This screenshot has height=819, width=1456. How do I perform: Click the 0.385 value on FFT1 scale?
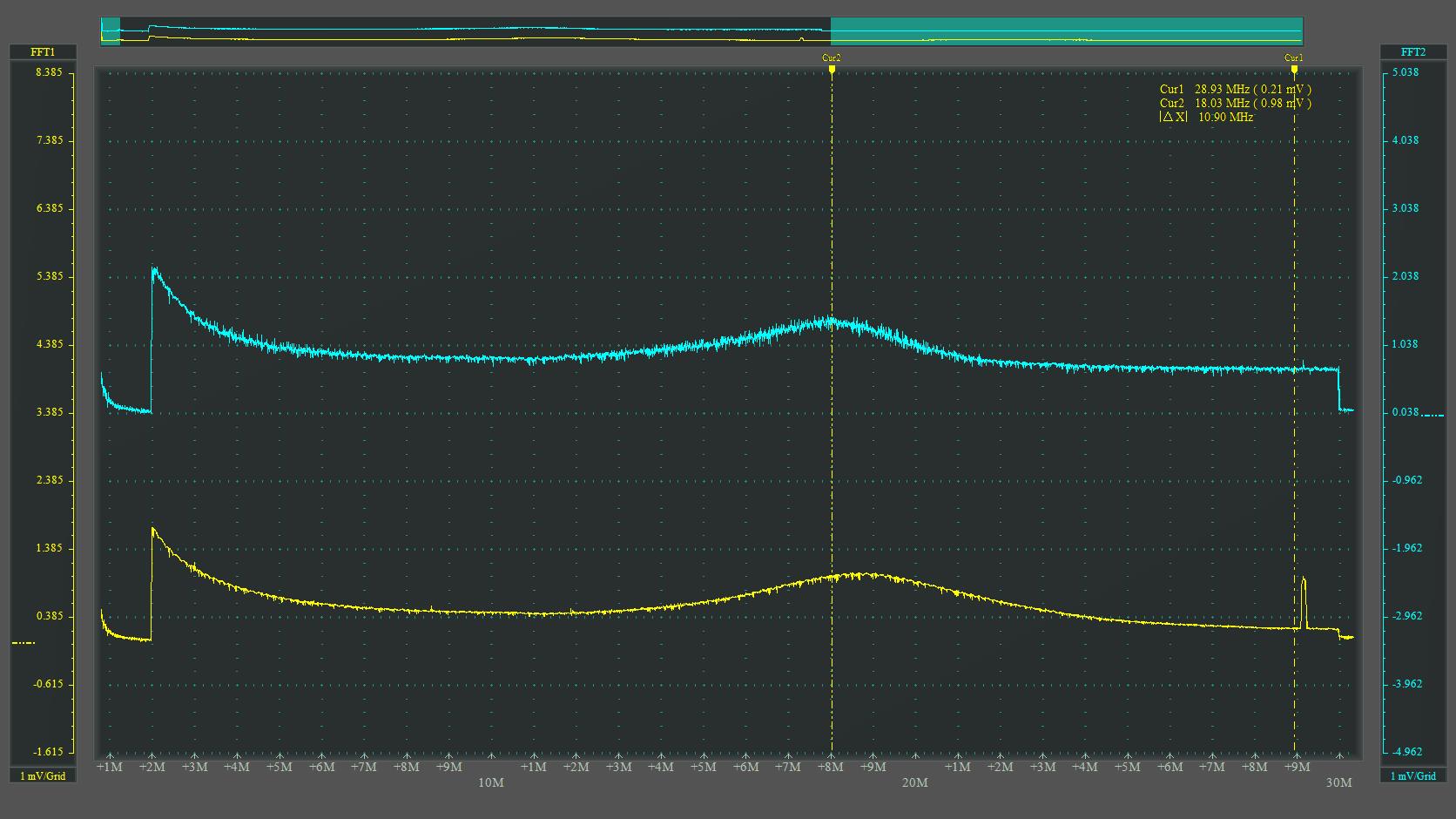point(49,616)
